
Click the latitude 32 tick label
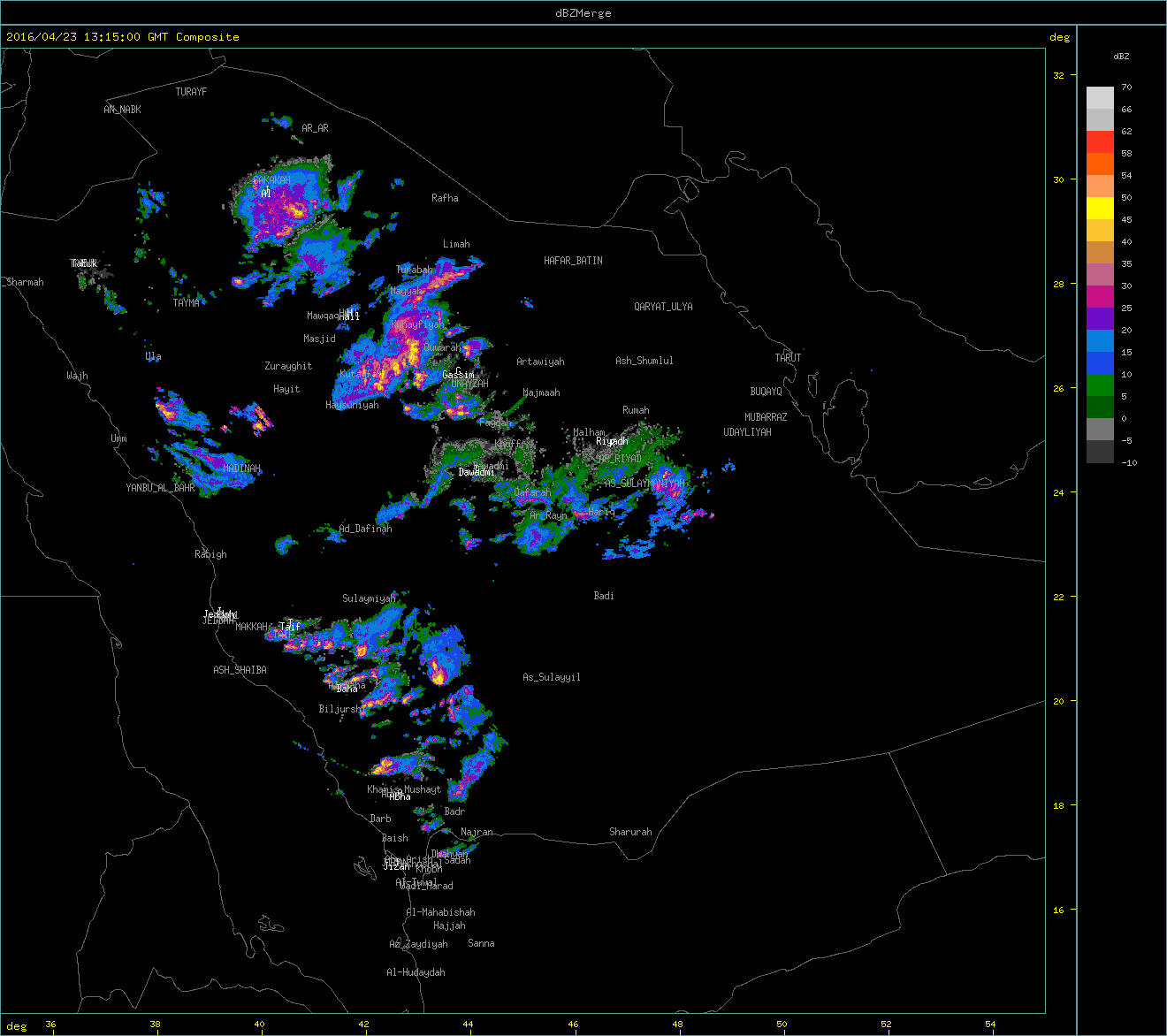[x=1058, y=75]
